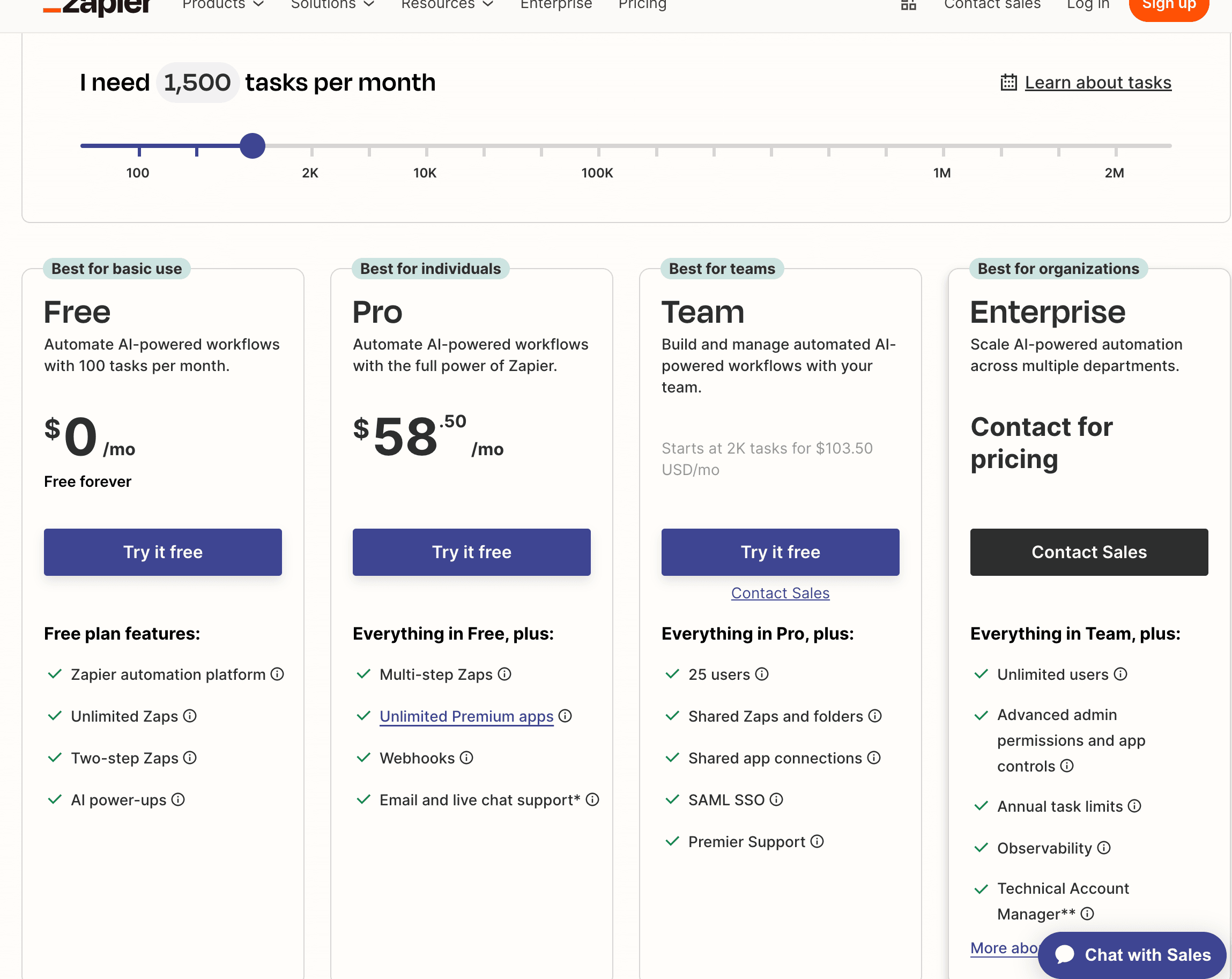Open info icon beside Unlimited Premium apps

pyautogui.click(x=565, y=716)
